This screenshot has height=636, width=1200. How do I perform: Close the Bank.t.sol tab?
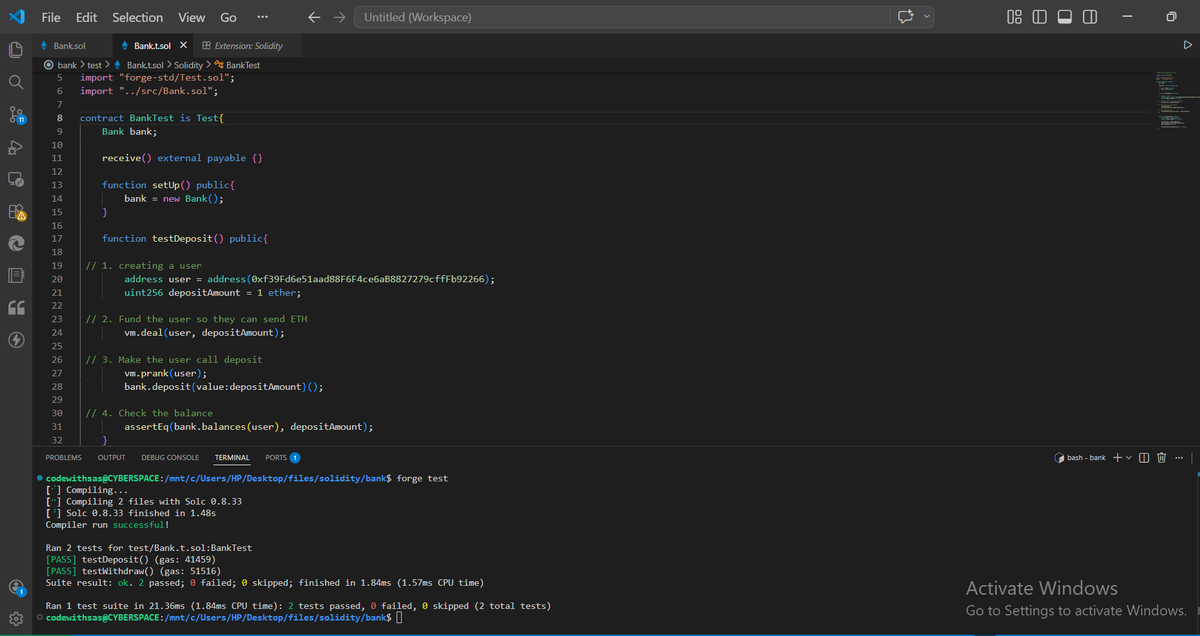point(185,46)
